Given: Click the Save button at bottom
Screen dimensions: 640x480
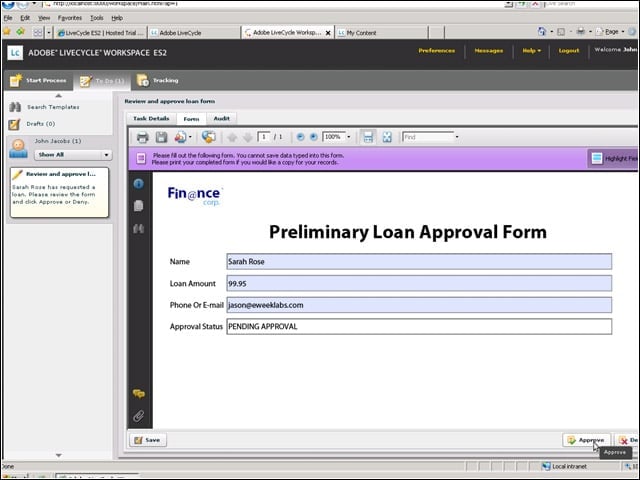Looking at the screenshot, I should [x=148, y=440].
